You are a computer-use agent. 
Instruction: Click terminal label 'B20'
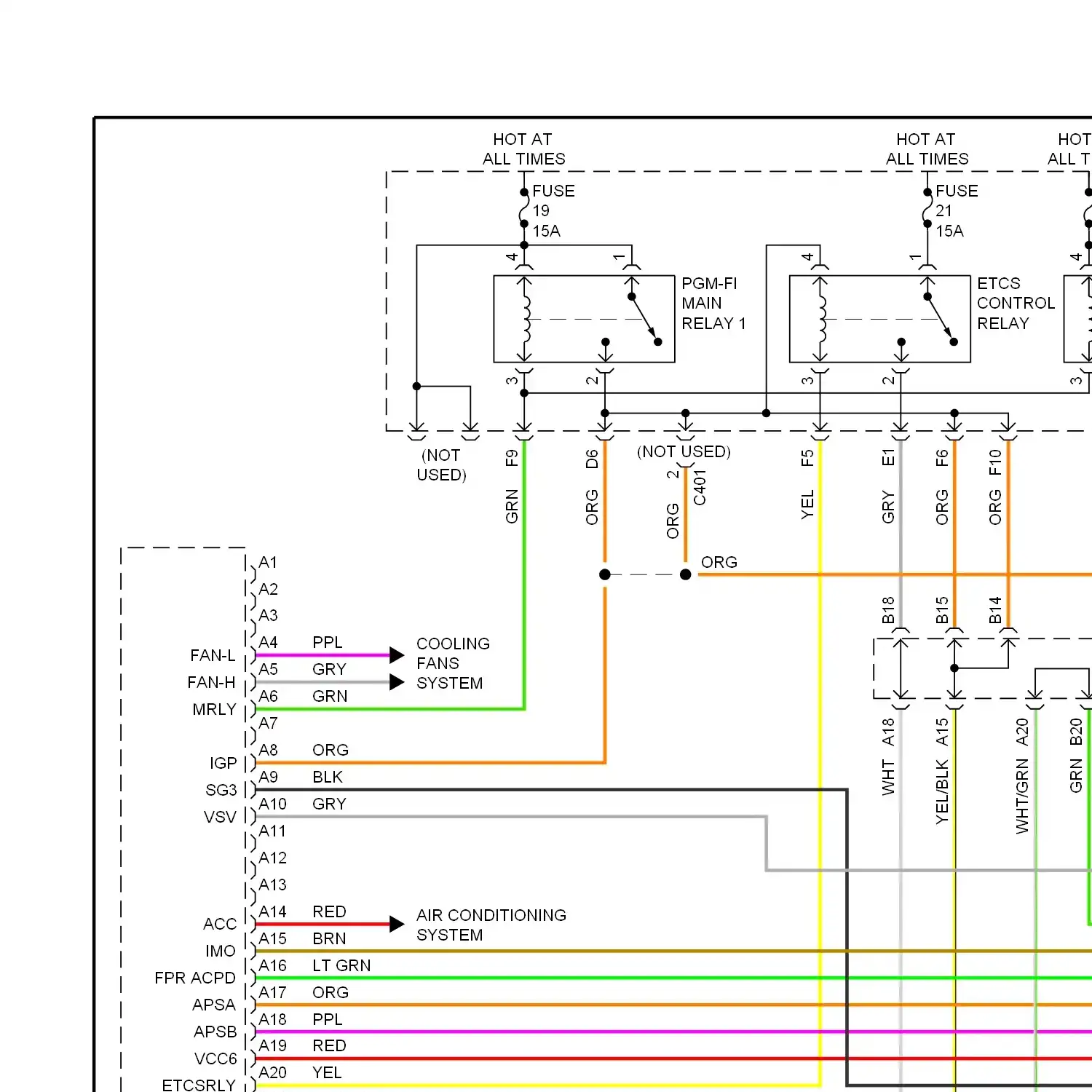tap(1076, 732)
